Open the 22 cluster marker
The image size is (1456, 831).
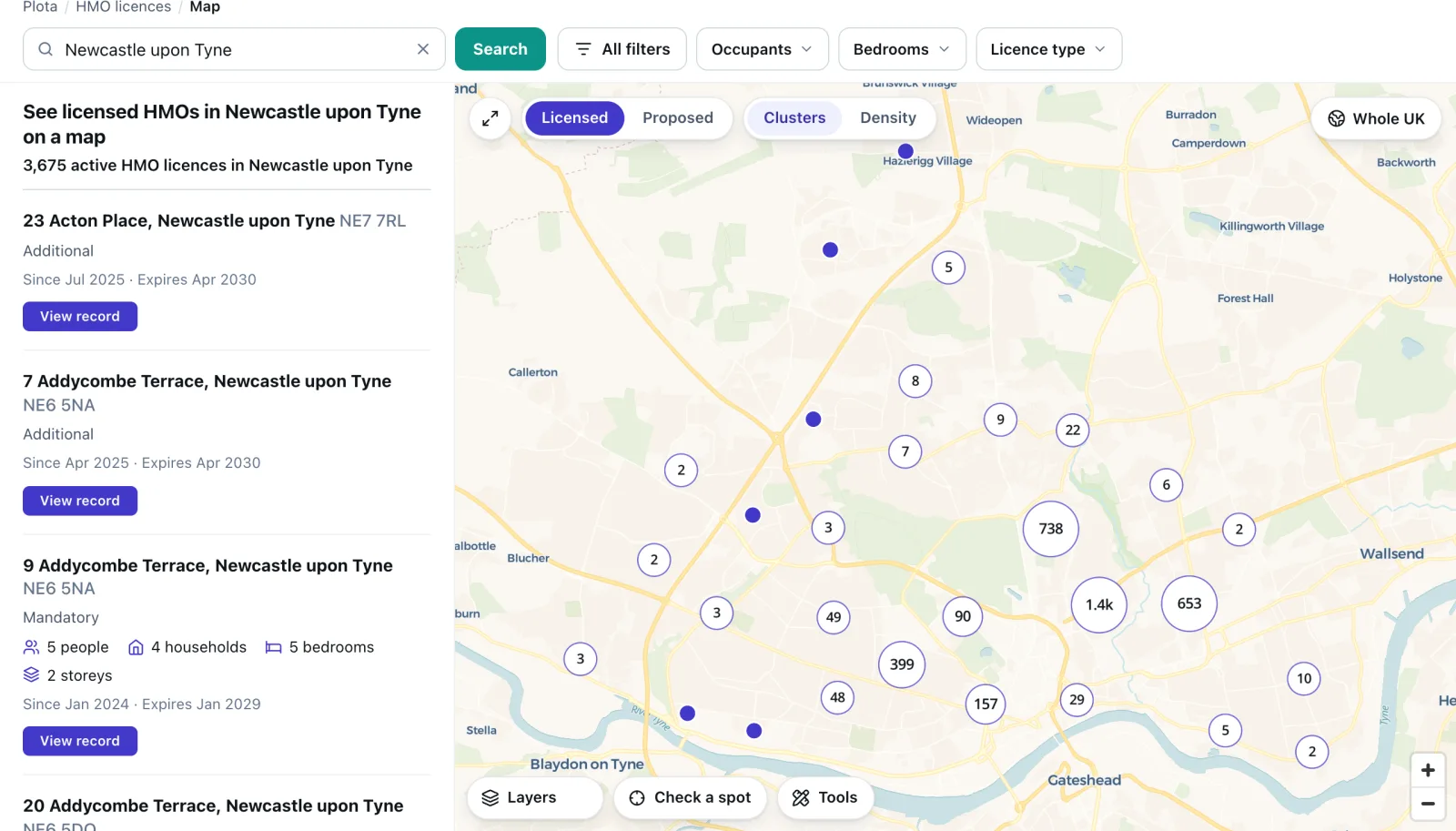[x=1073, y=430]
